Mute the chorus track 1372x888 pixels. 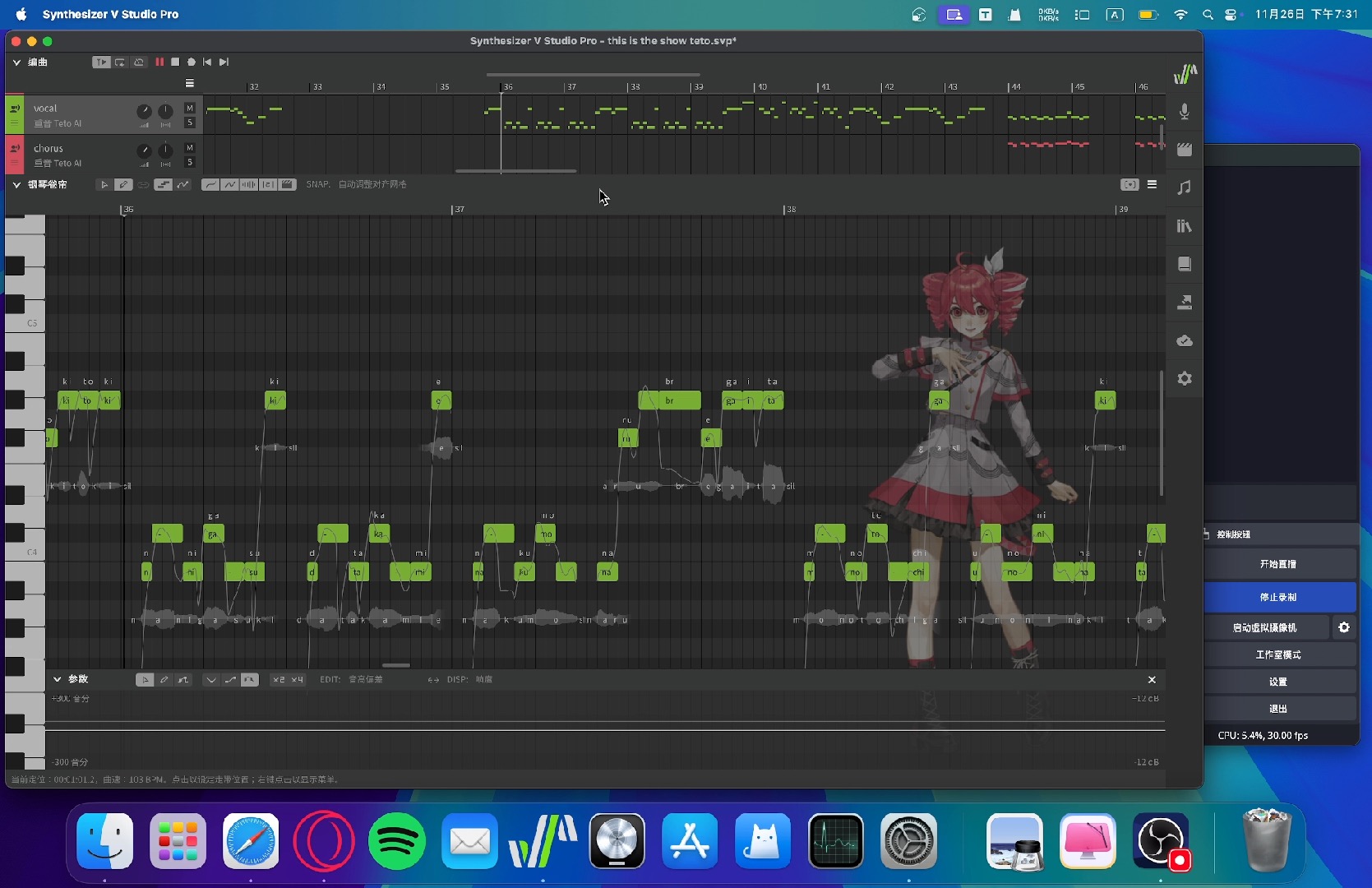190,148
